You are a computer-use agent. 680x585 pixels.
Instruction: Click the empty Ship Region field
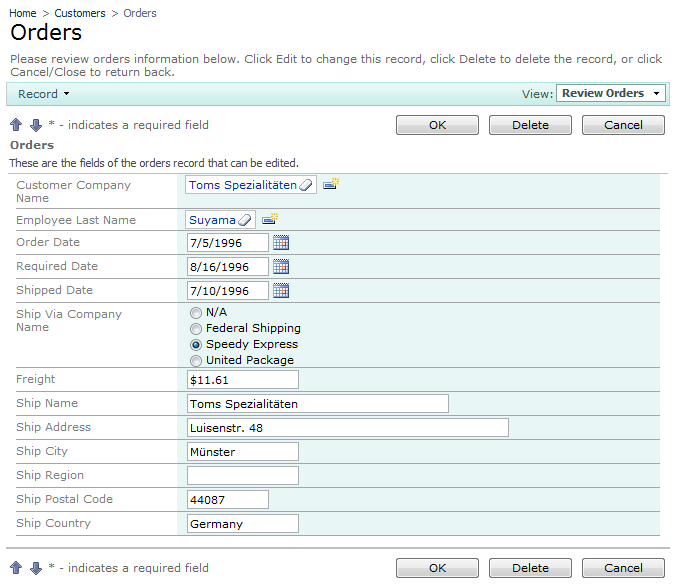coord(243,476)
